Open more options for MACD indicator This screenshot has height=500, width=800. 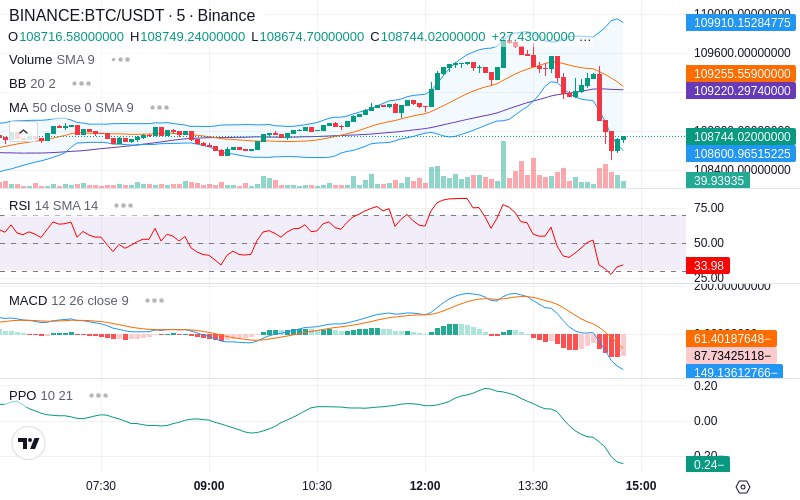(x=155, y=301)
